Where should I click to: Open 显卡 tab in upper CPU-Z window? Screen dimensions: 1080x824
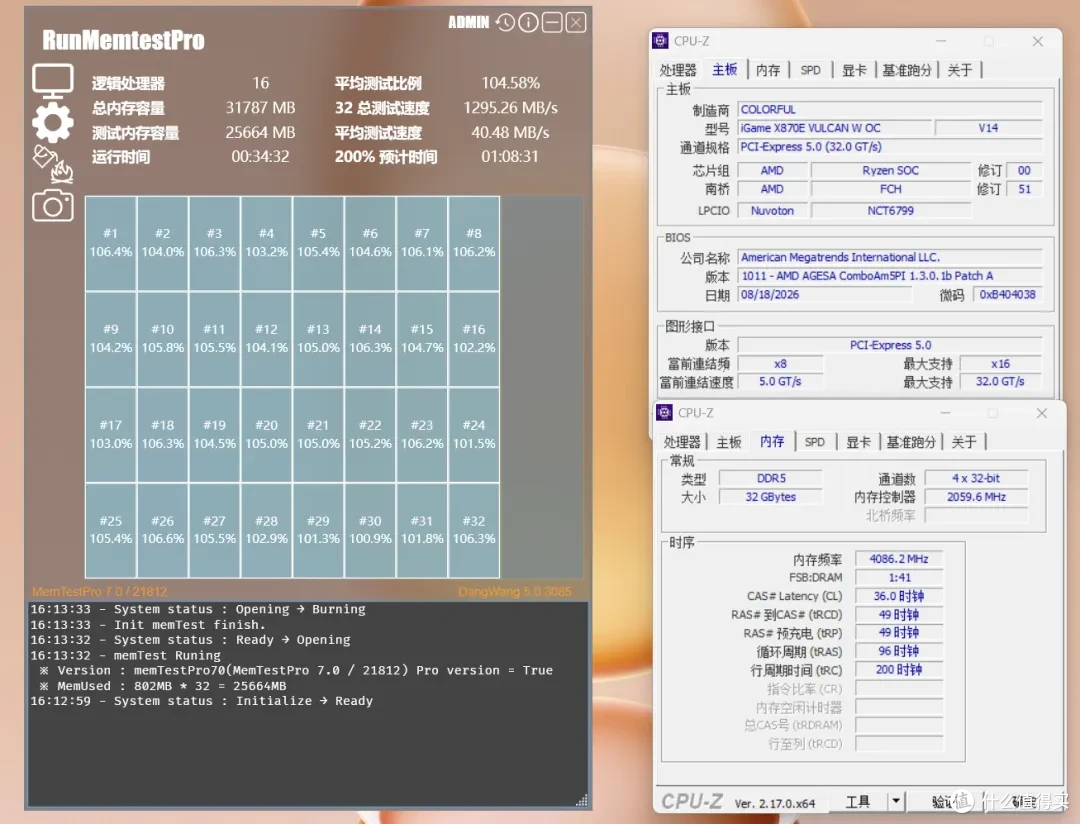pyautogui.click(x=854, y=70)
